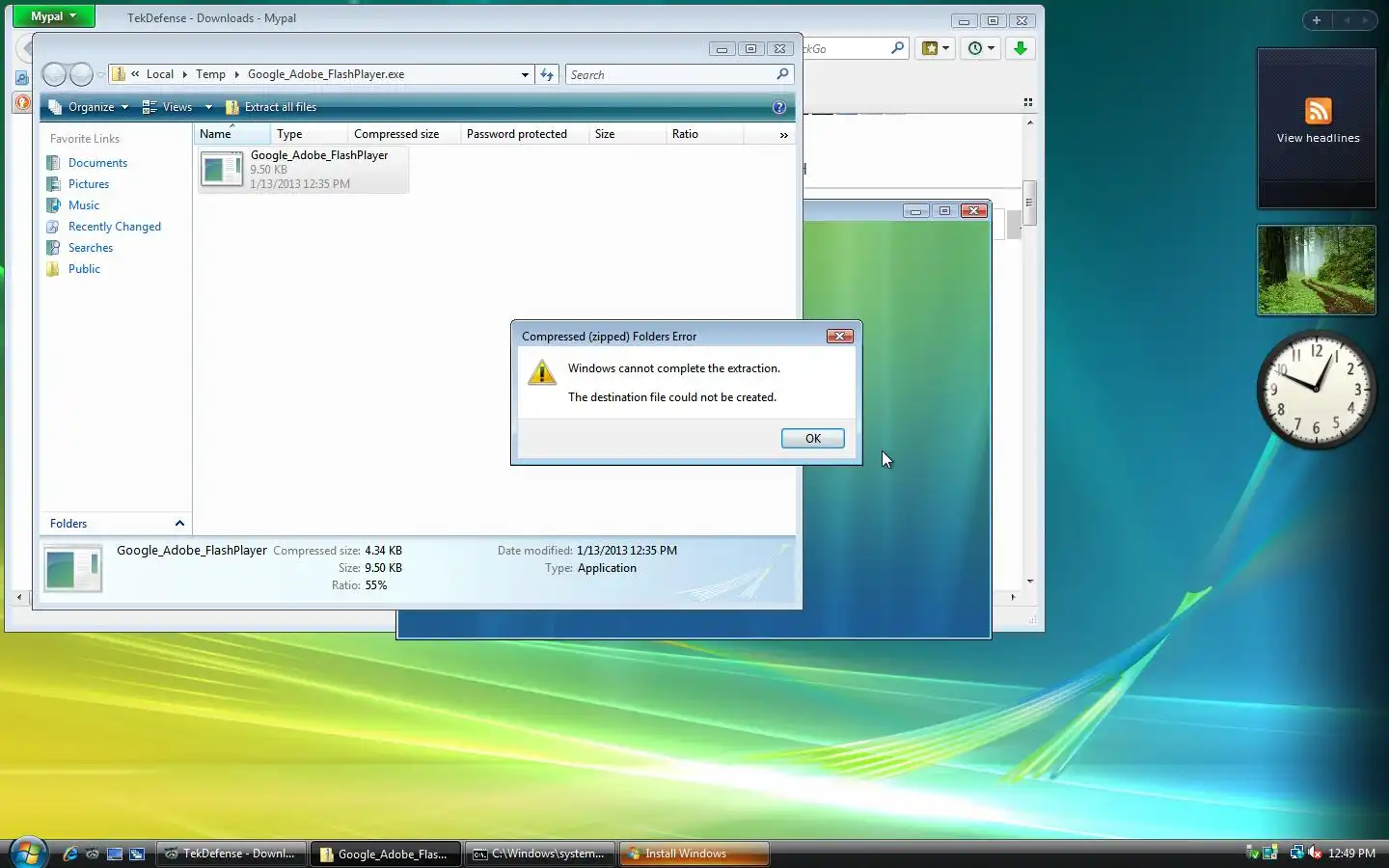Expand the address bar history dropdown
This screenshot has height=868, width=1389.
pos(525,74)
